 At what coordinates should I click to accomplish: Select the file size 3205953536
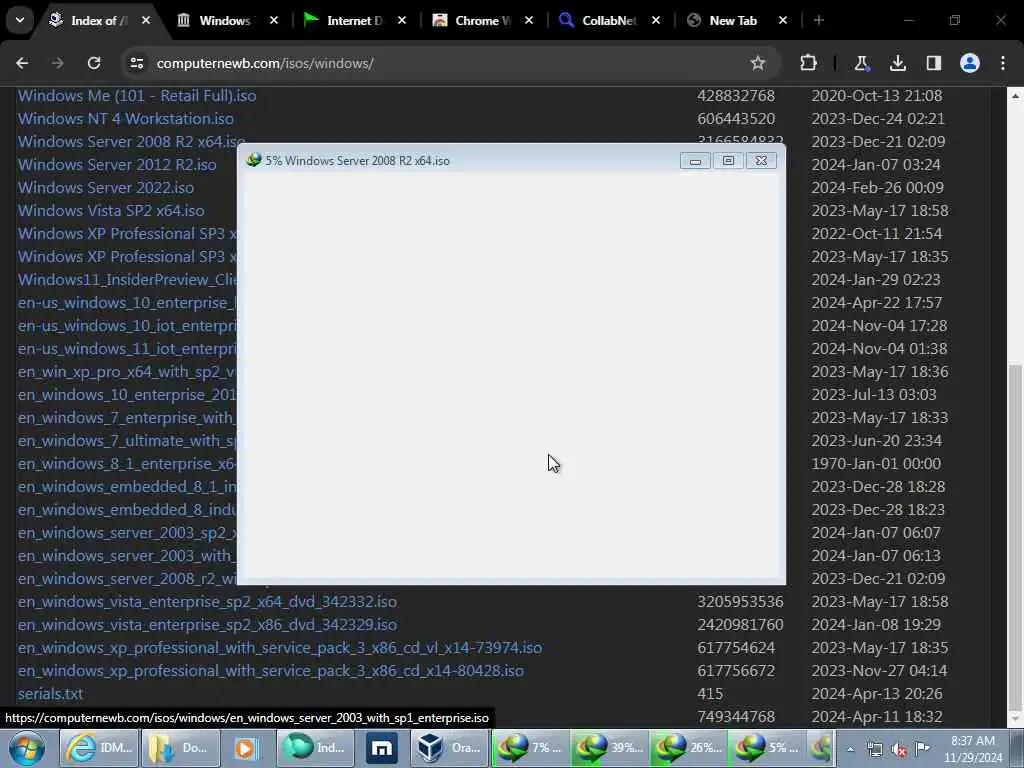tap(740, 601)
